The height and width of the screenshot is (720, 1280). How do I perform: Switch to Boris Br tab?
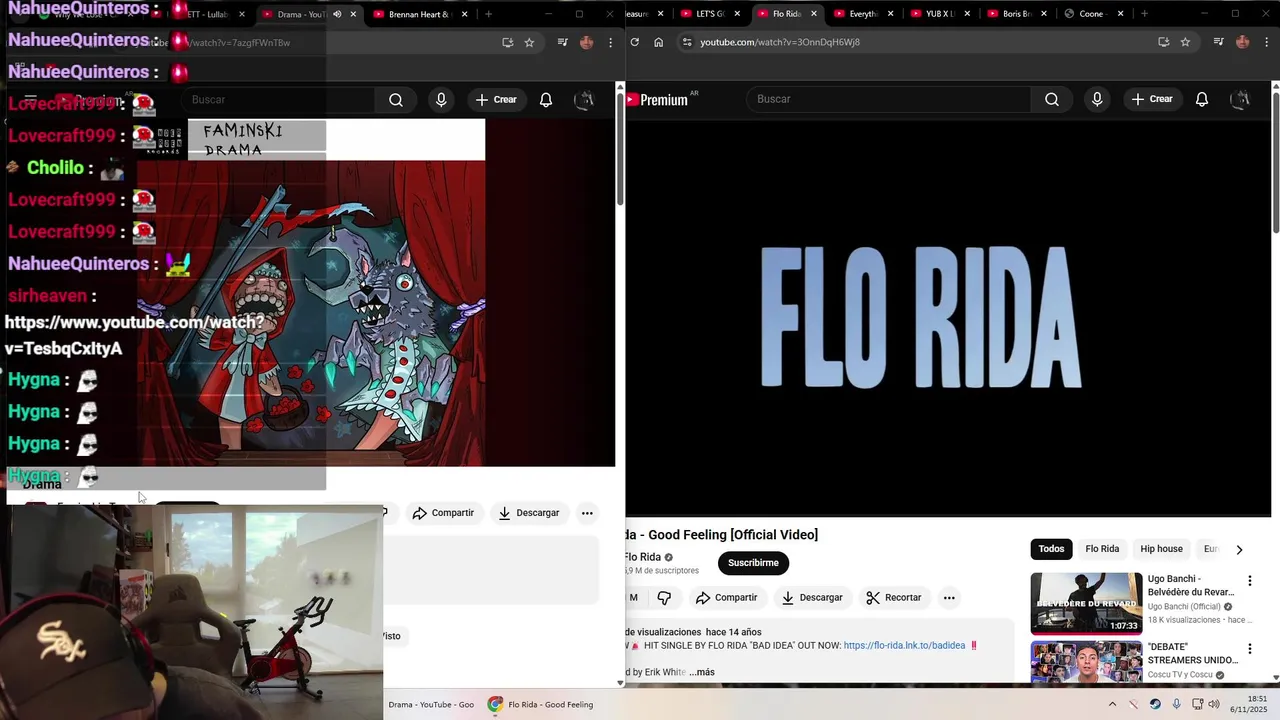click(1015, 14)
